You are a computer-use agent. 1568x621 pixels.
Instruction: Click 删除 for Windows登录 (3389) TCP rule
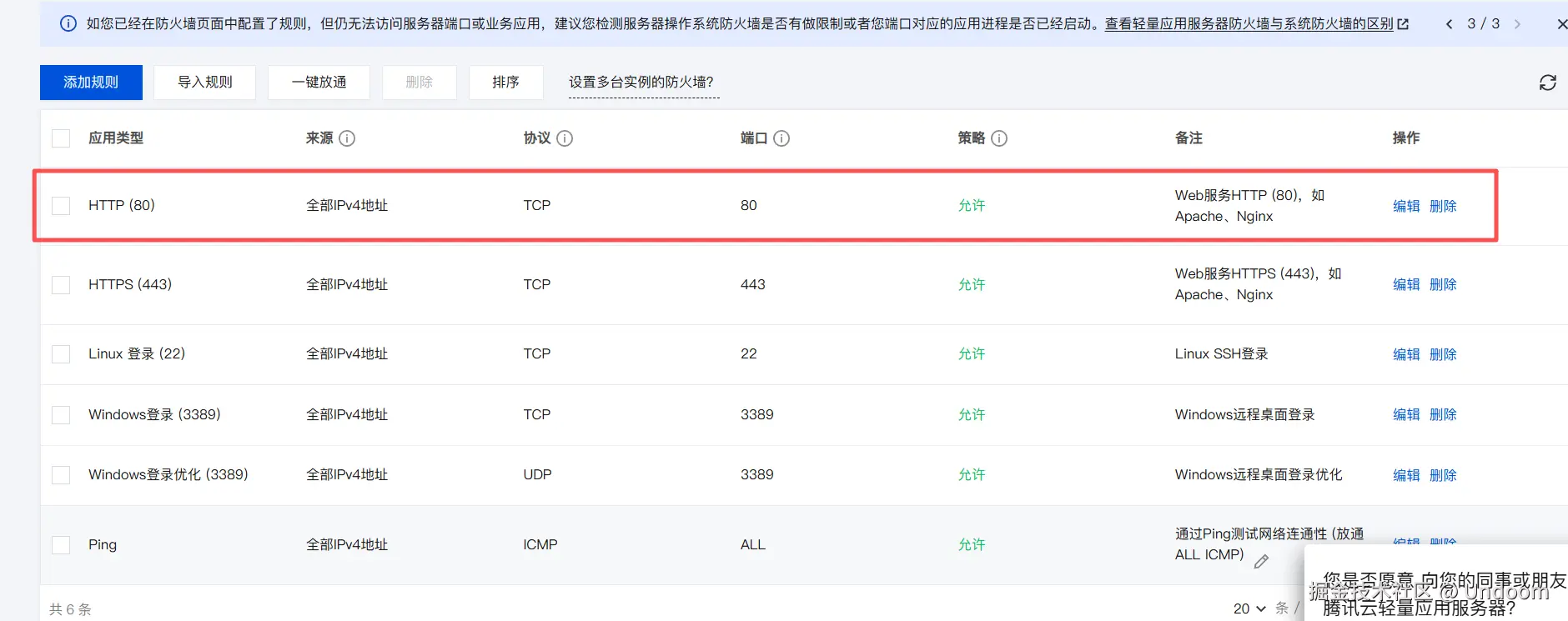pyautogui.click(x=1443, y=414)
